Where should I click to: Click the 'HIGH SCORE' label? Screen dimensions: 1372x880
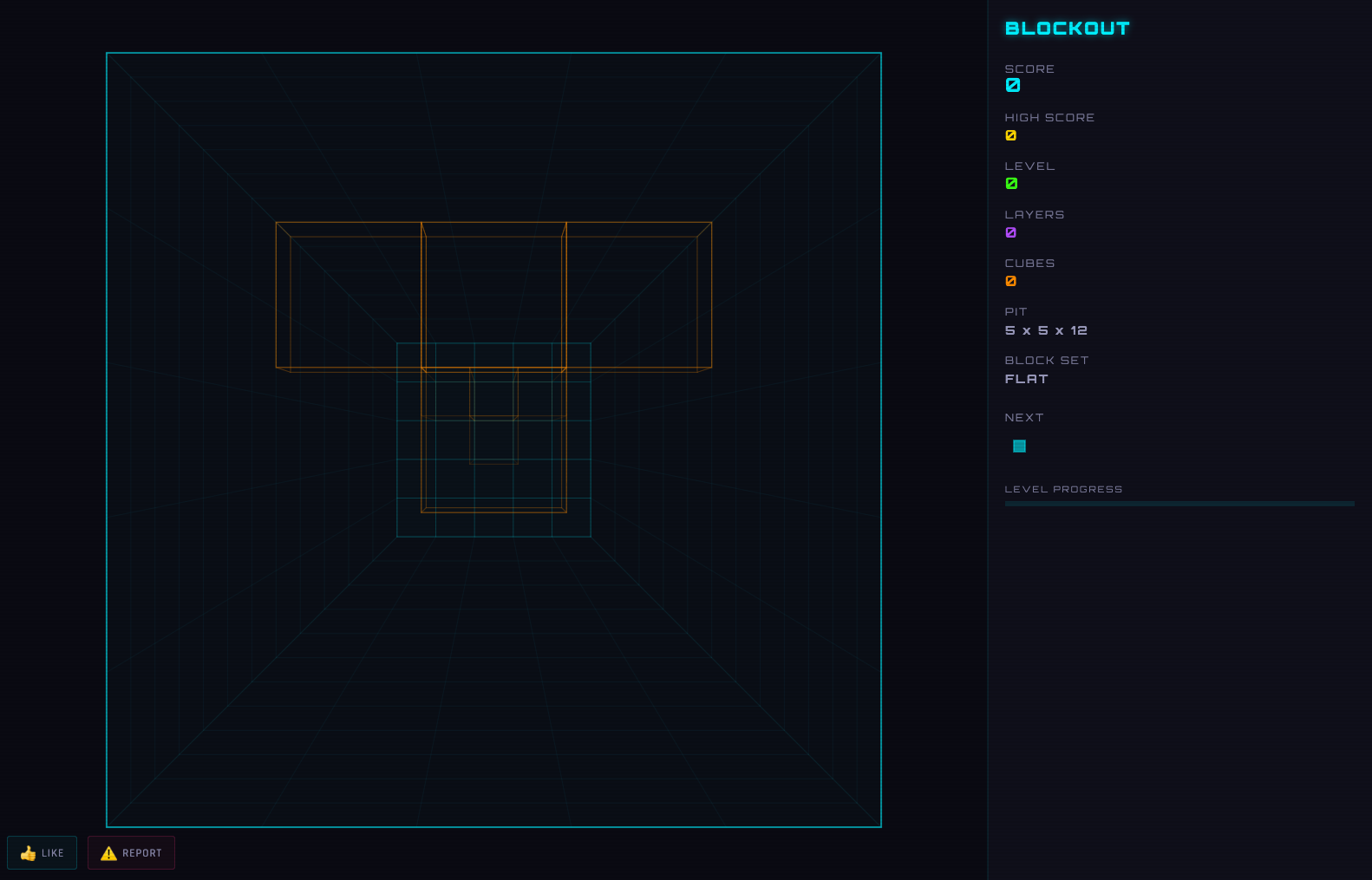[x=1049, y=117]
